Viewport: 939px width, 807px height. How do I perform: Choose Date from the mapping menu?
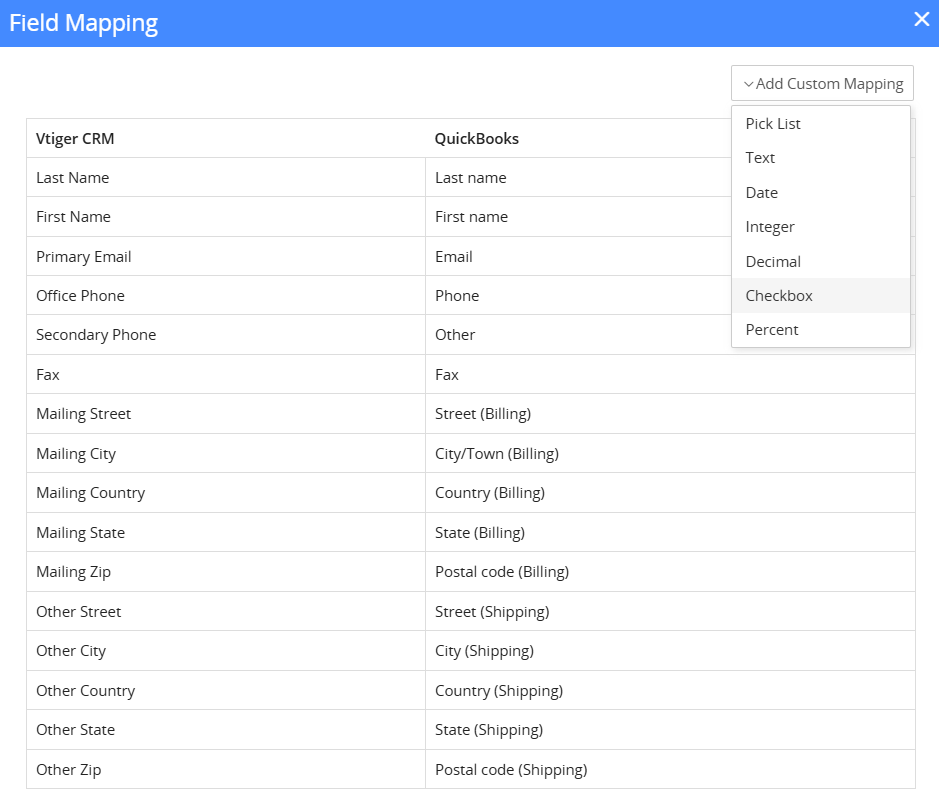[821, 193]
